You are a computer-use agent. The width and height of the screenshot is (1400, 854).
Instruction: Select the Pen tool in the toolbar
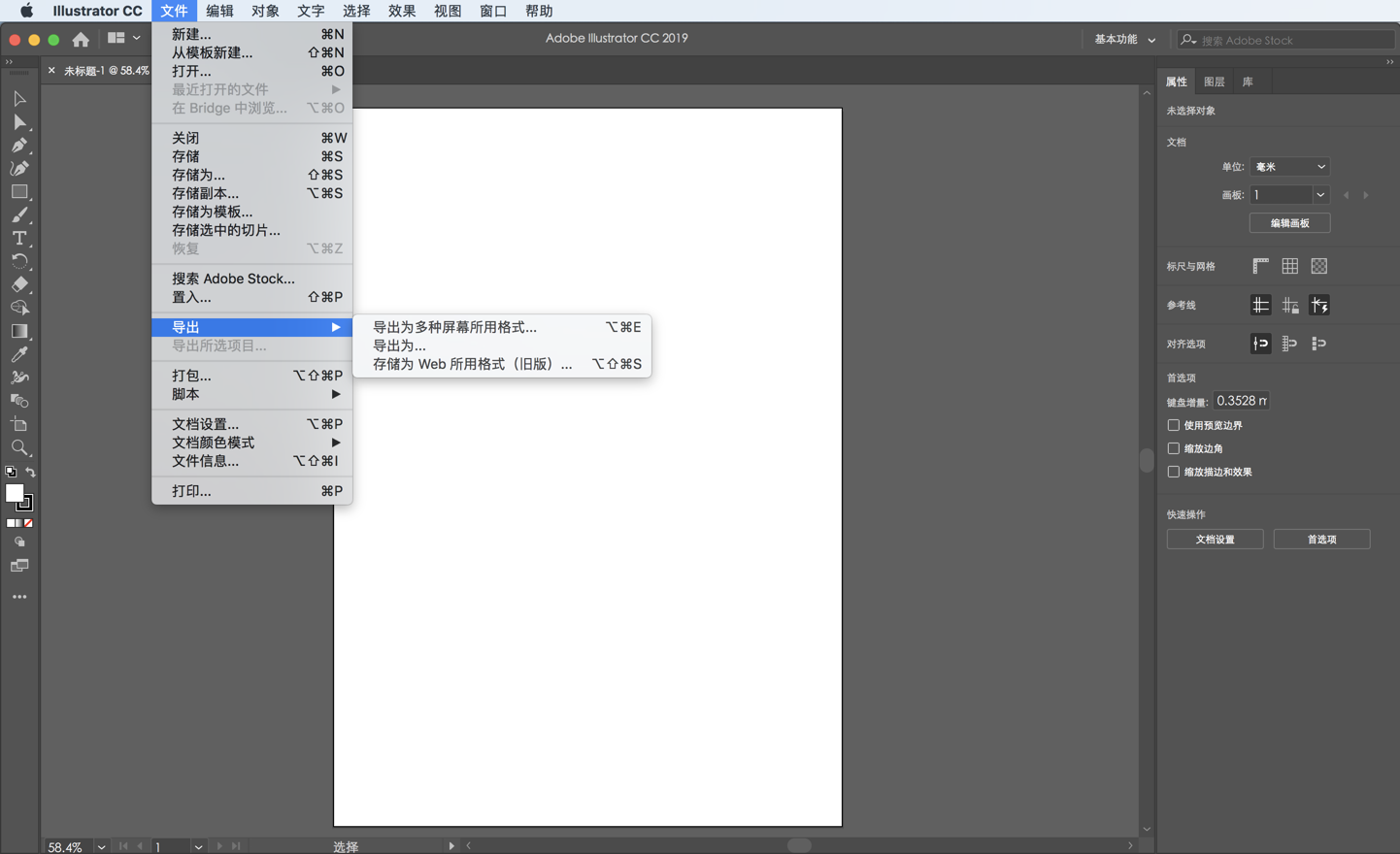coord(19,146)
